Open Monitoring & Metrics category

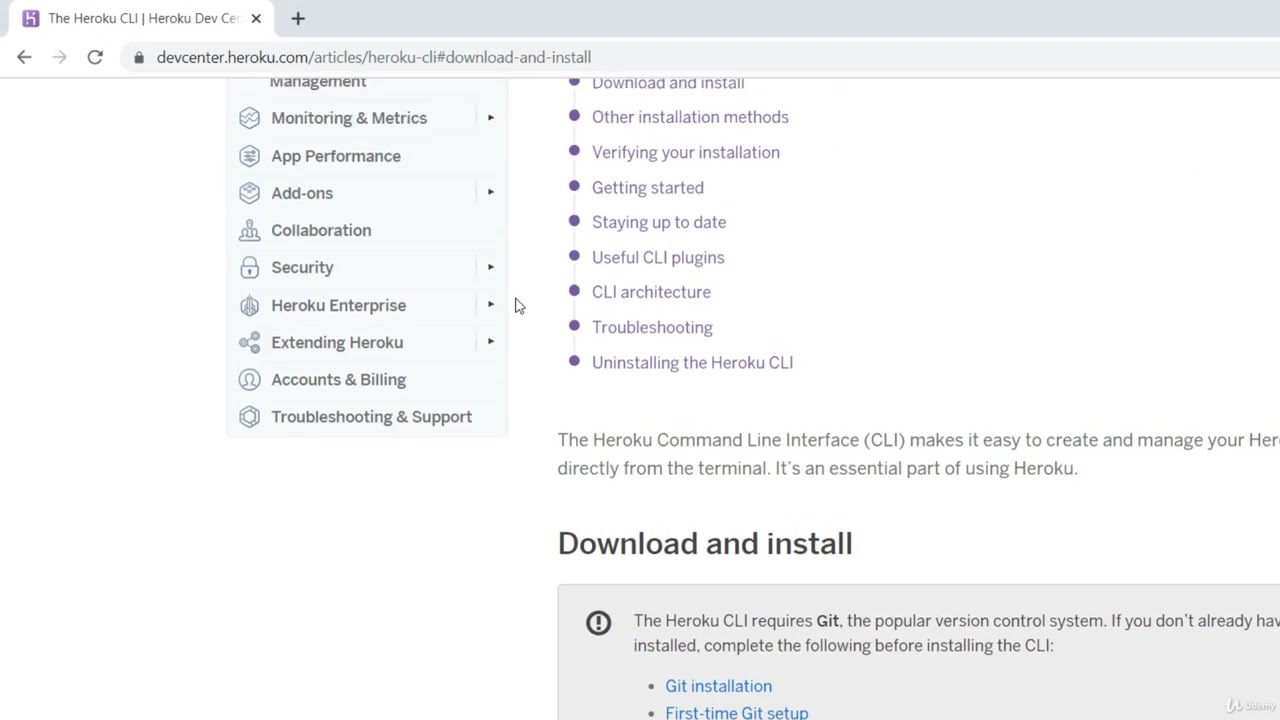pos(349,118)
